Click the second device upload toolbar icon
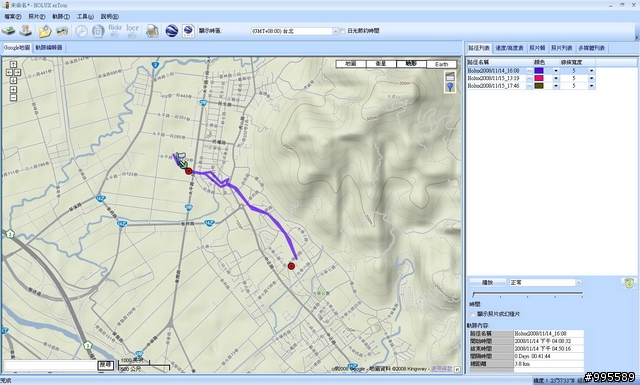This screenshot has height=385, width=640. (x=26, y=31)
